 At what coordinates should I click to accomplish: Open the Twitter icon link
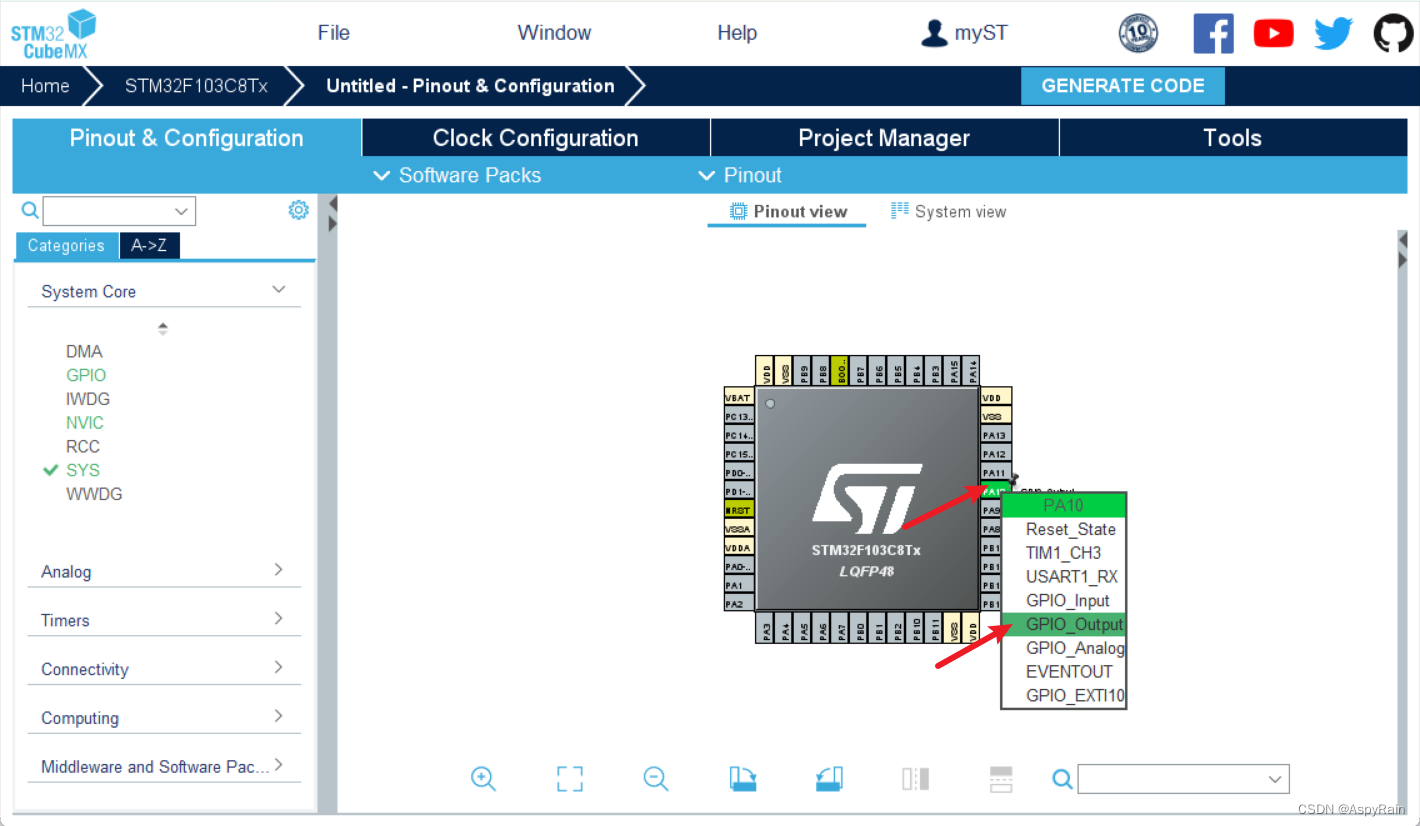[1333, 33]
